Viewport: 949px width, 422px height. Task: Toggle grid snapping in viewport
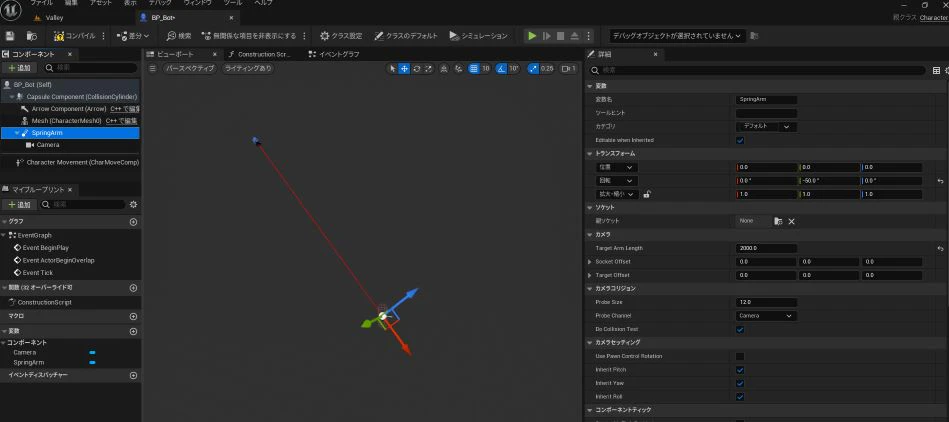click(474, 68)
